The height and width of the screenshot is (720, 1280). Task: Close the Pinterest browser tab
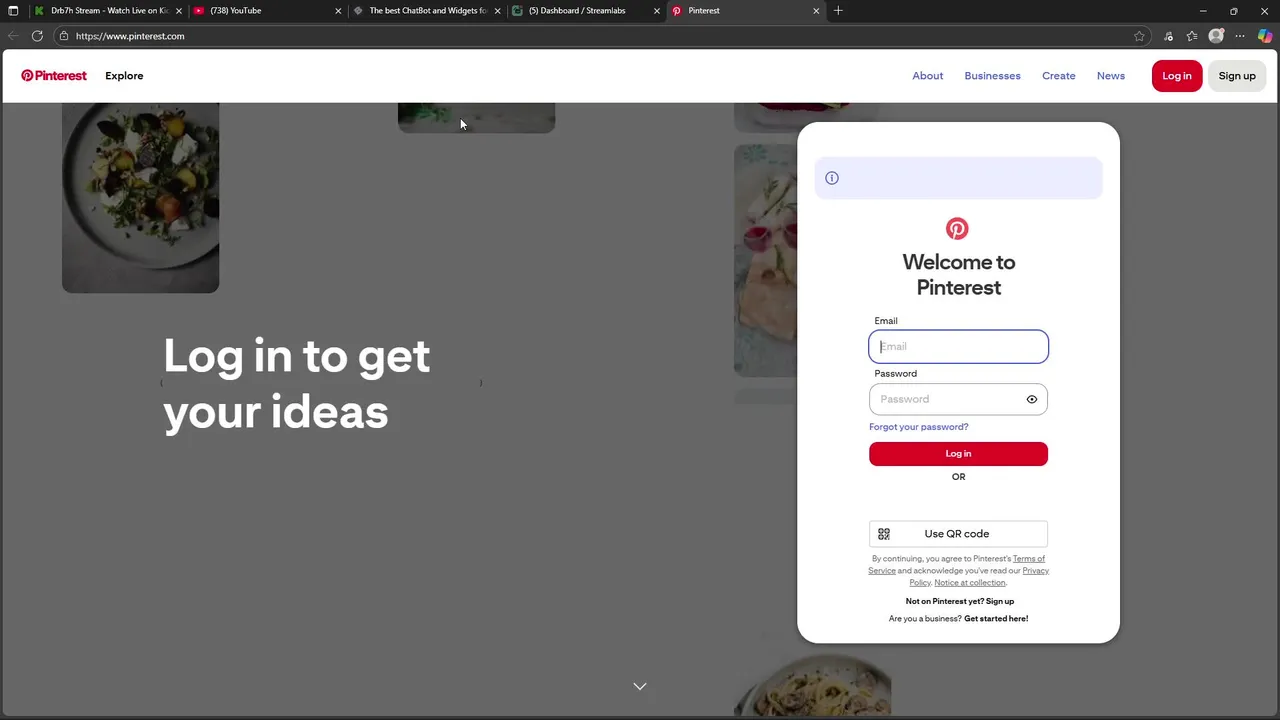pos(816,11)
